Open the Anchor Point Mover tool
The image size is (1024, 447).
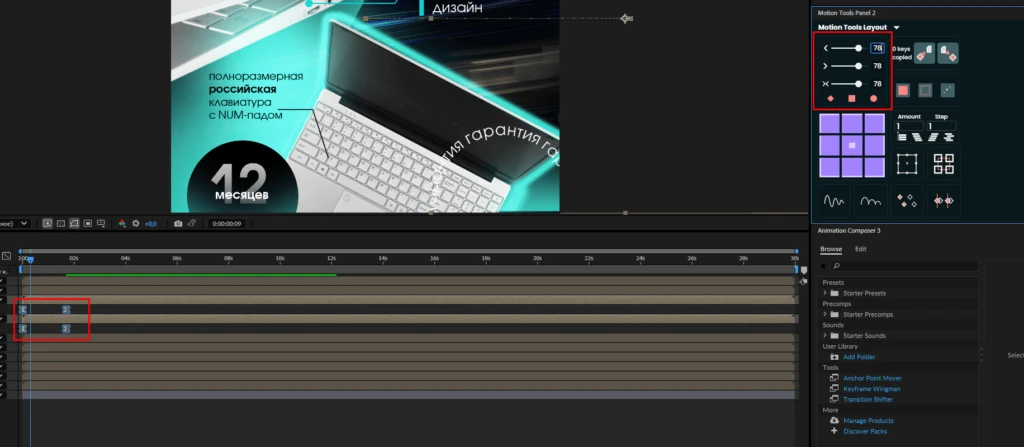[872, 378]
